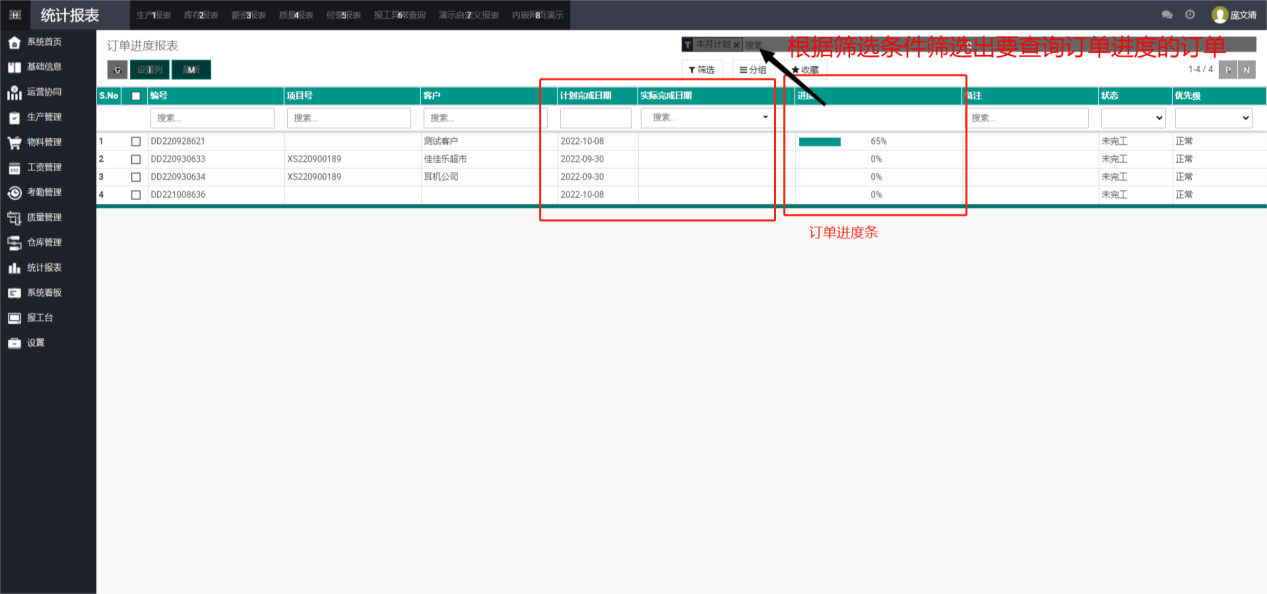Image resolution: width=1267 pixels, height=594 pixels.
Task: Open the 库存报表 top menu item
Action: click(x=200, y=15)
